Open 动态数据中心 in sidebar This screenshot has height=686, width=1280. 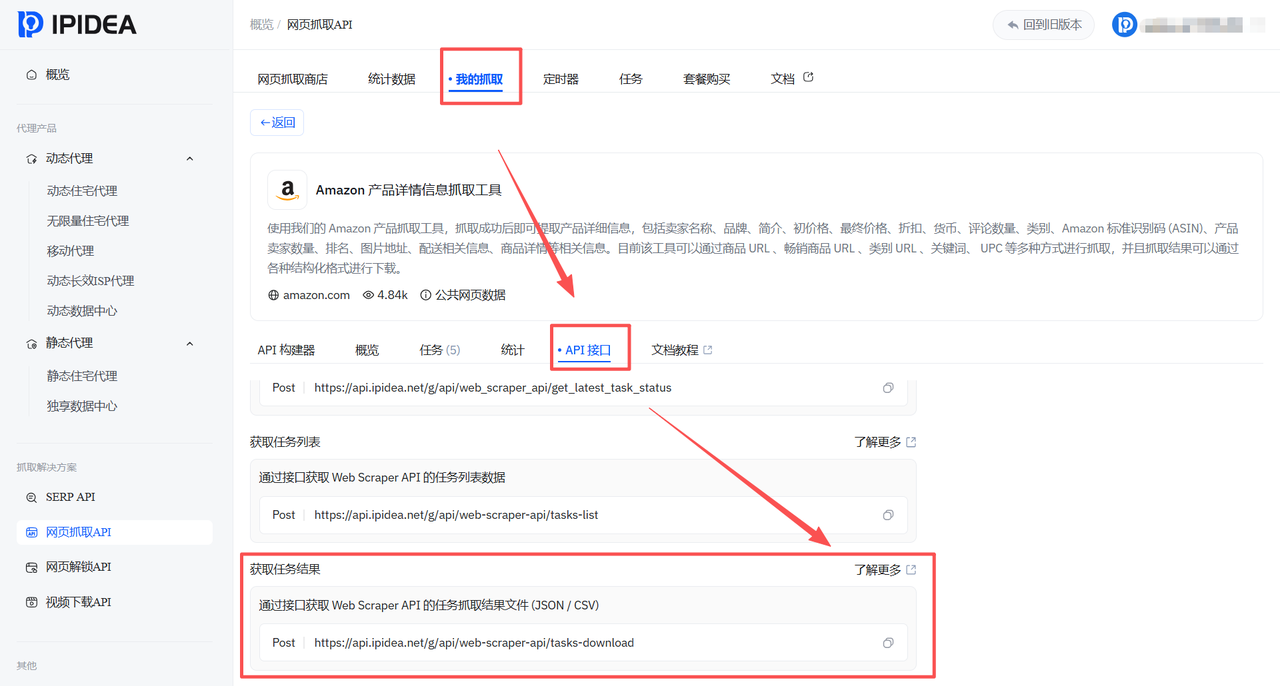point(82,311)
